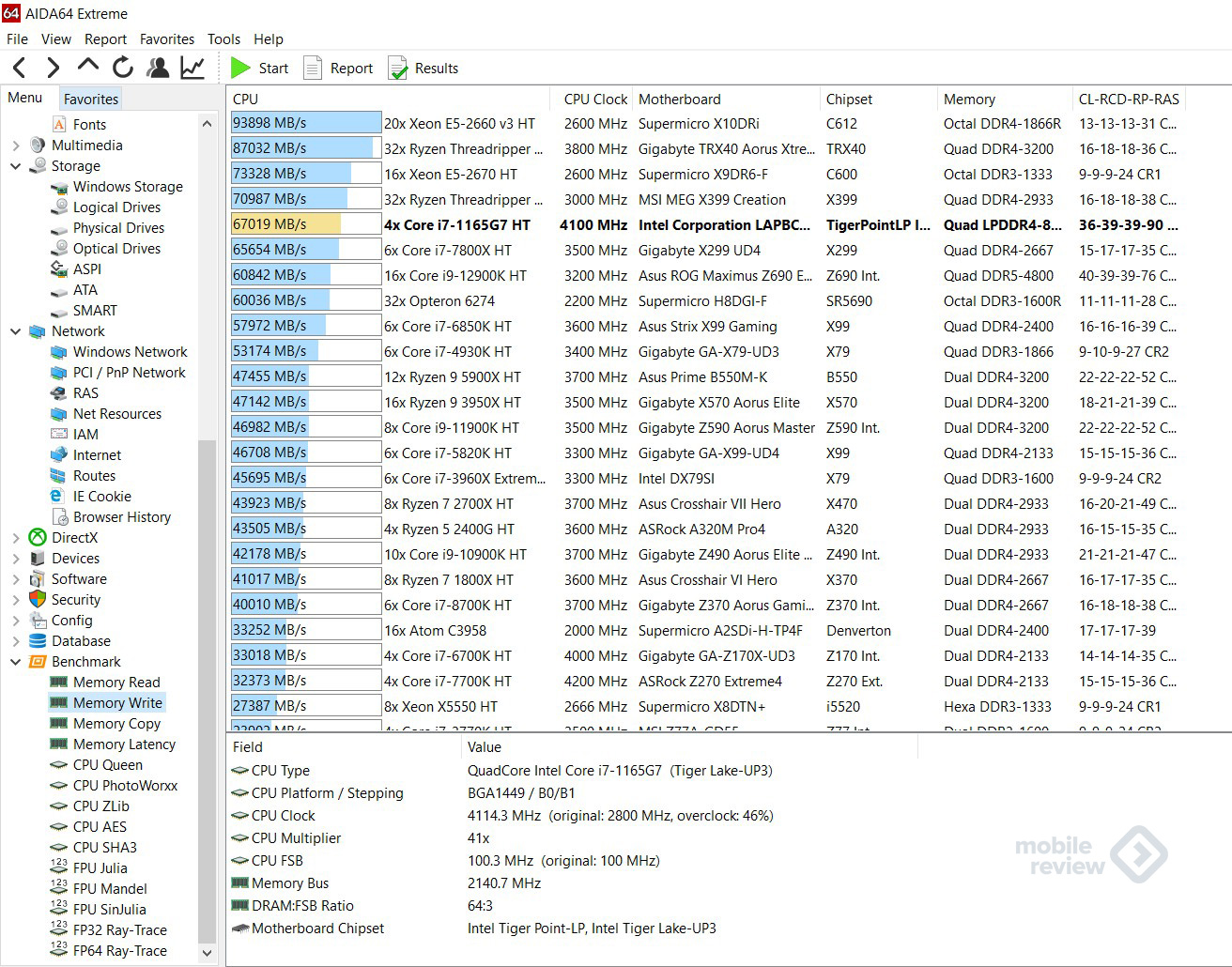Image resolution: width=1232 pixels, height=967 pixels.
Task: Expand the Security tree node
Action: [15, 600]
